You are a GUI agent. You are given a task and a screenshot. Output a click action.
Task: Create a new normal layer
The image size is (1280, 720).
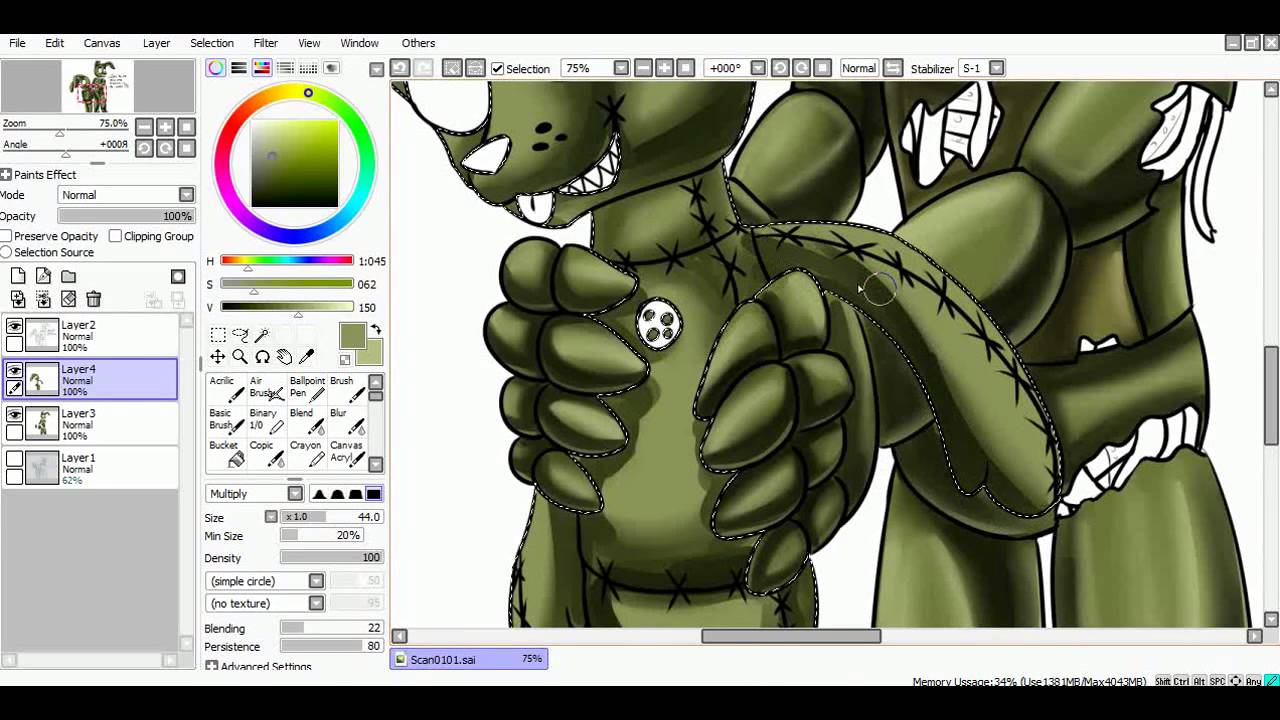coord(18,277)
